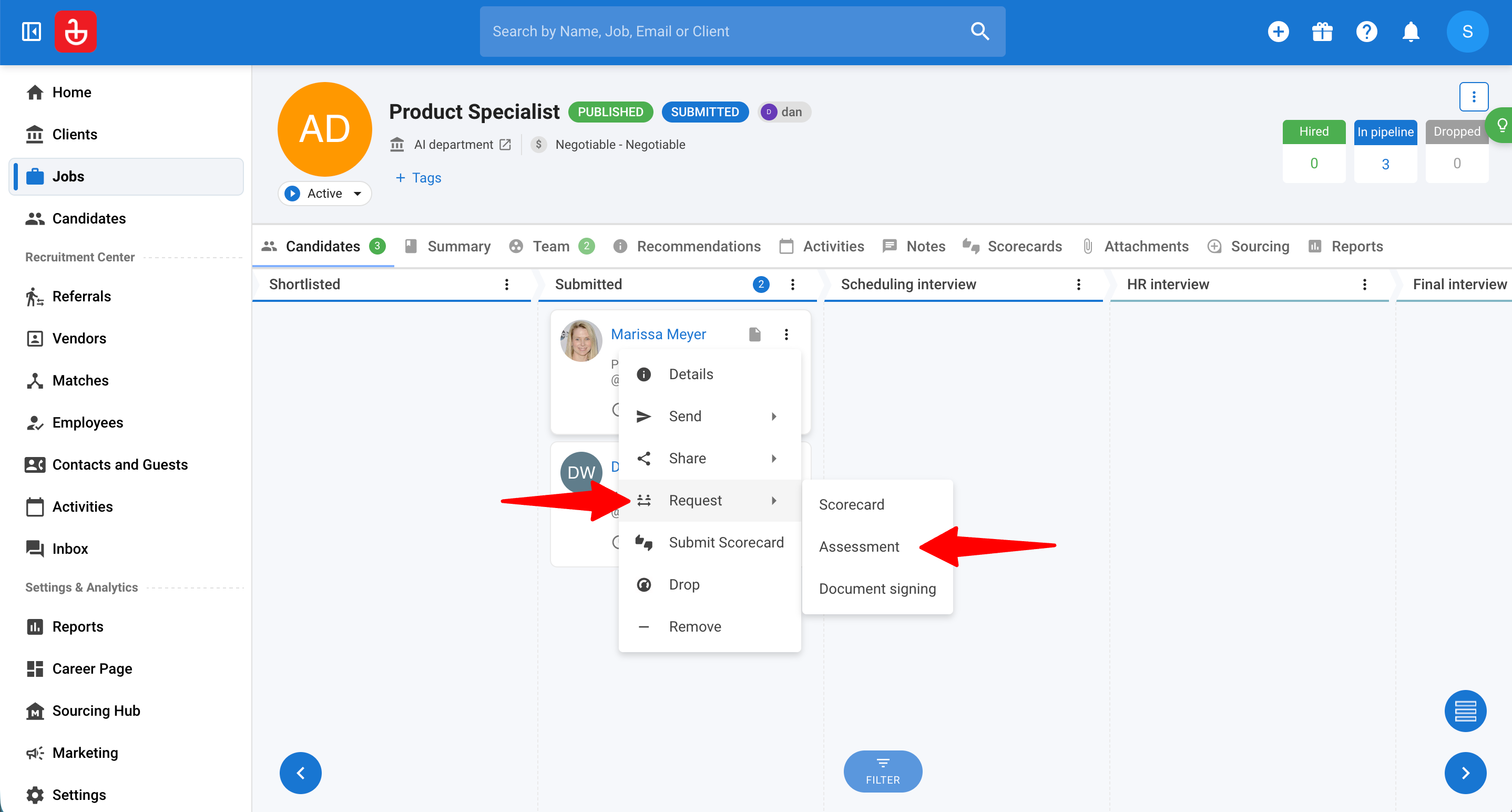Click Marissa Meyer resume document icon

pyautogui.click(x=755, y=334)
